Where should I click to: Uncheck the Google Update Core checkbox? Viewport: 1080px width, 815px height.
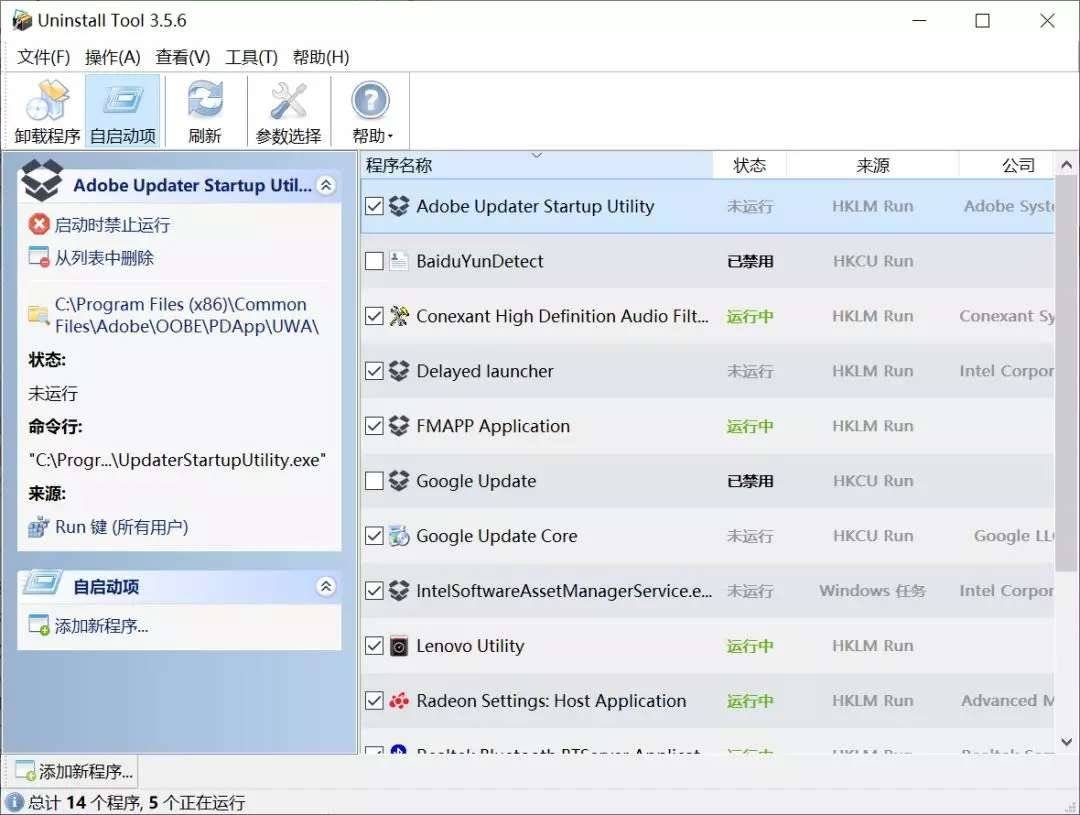click(374, 535)
